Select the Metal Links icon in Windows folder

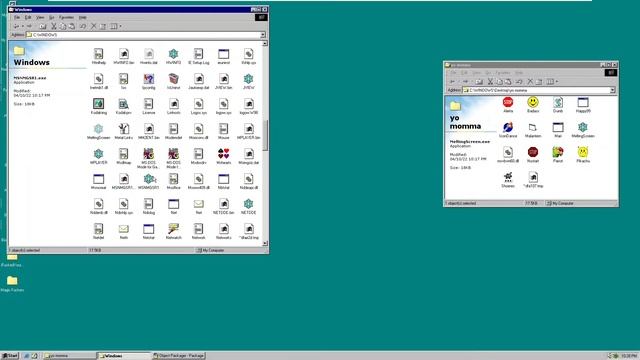123,129
